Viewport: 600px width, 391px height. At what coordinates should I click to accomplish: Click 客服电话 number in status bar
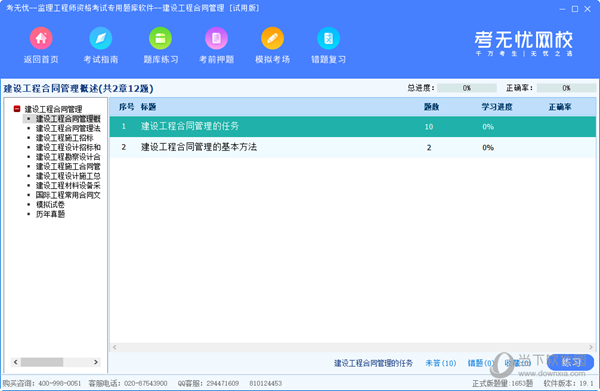[x=146, y=383]
